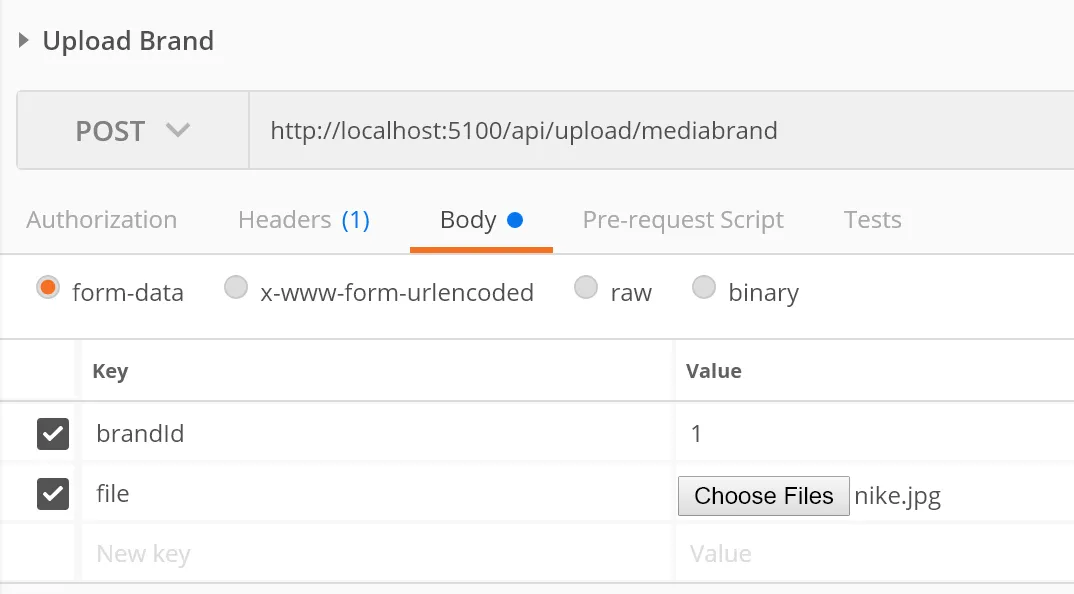Pick the binary body option
Screen dimensions: 1074x594
pyautogui.click(x=704, y=288)
